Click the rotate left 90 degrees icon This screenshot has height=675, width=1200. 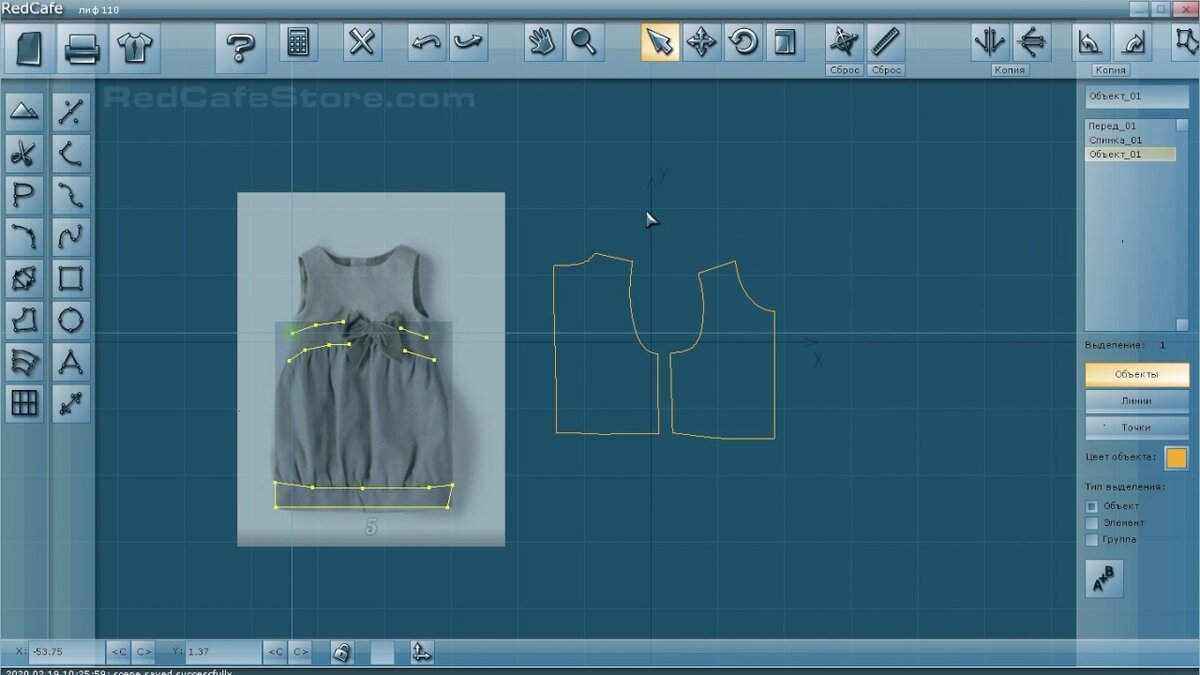(1090, 42)
